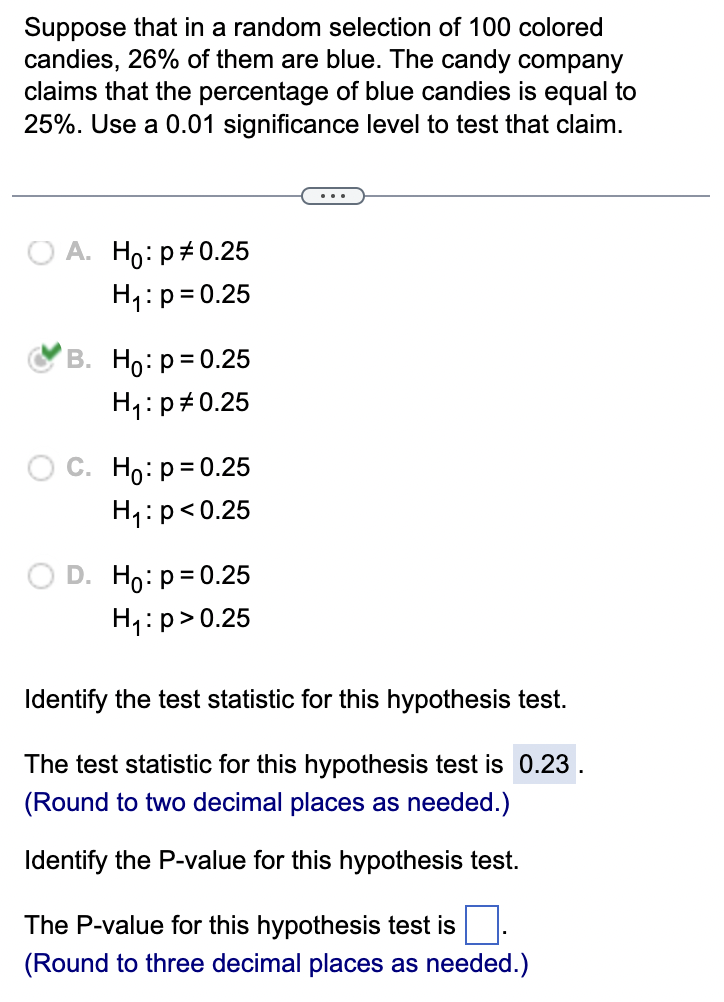The image size is (724, 1002).
Task: Expand the ellipsis control on the divider
Action: pos(333,195)
